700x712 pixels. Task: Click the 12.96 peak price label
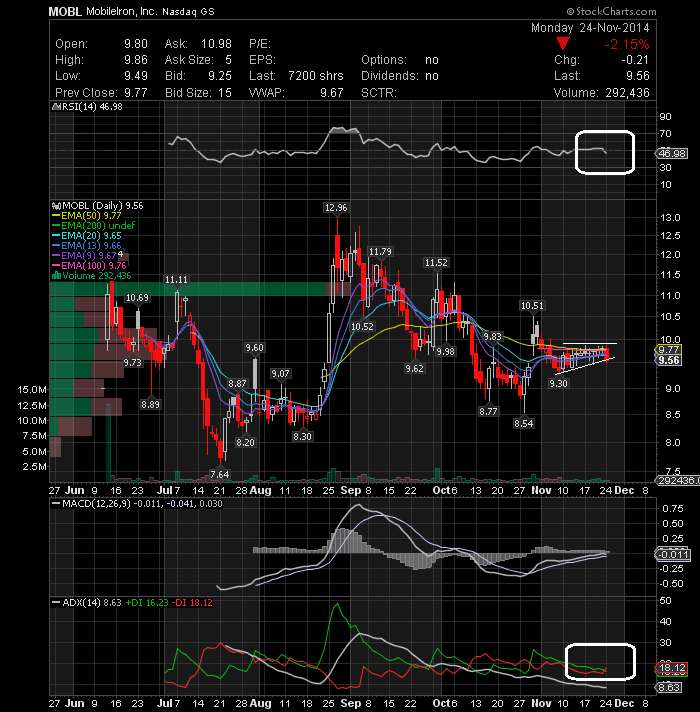pyautogui.click(x=336, y=208)
